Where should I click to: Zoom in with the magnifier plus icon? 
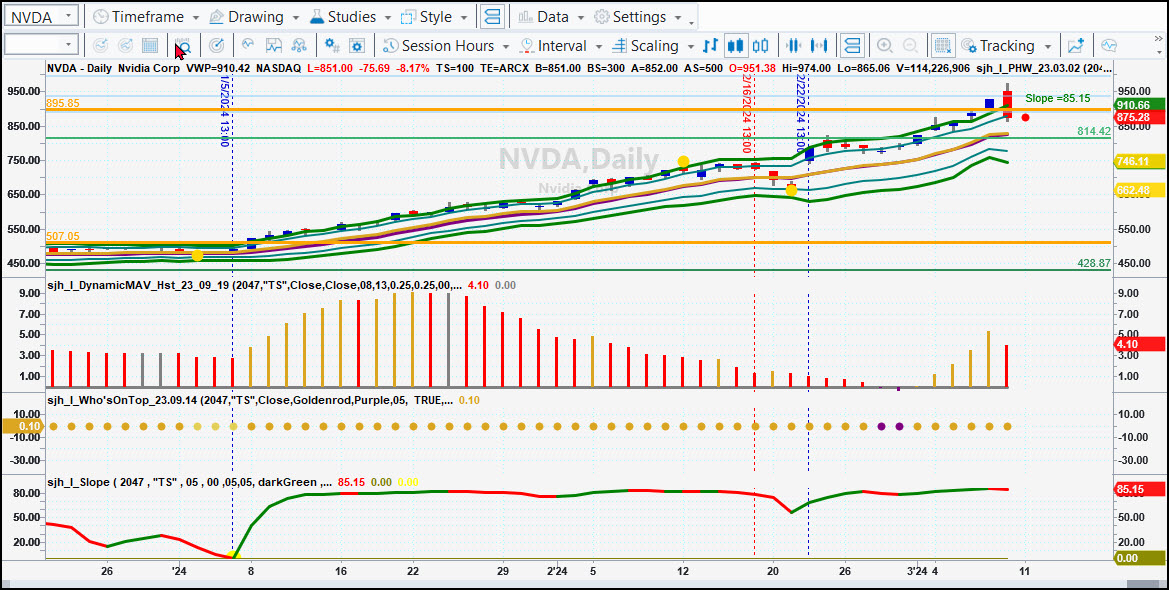[x=885, y=45]
